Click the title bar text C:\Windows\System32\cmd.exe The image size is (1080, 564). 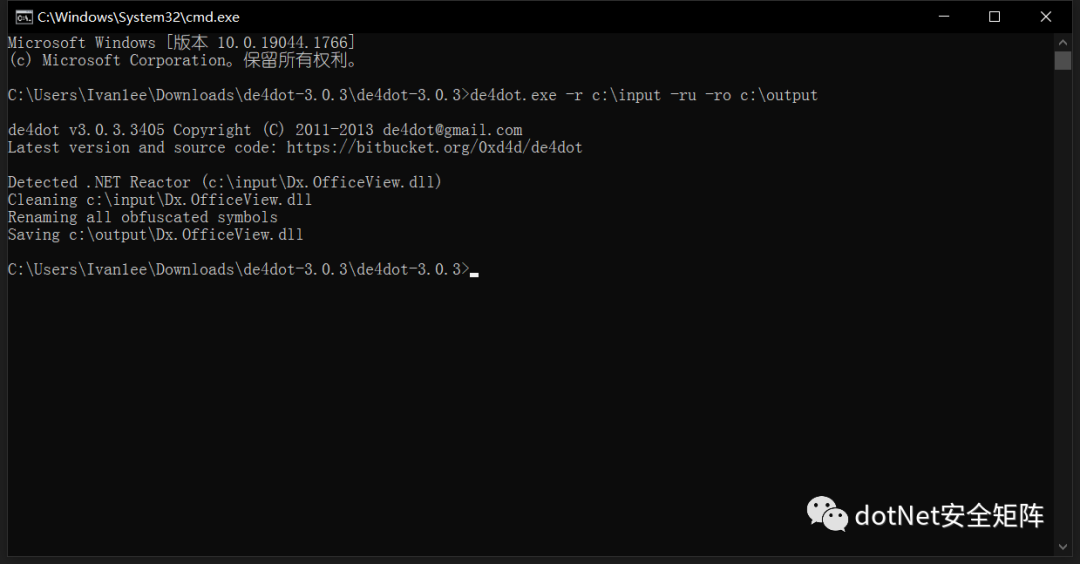pyautogui.click(x=138, y=17)
